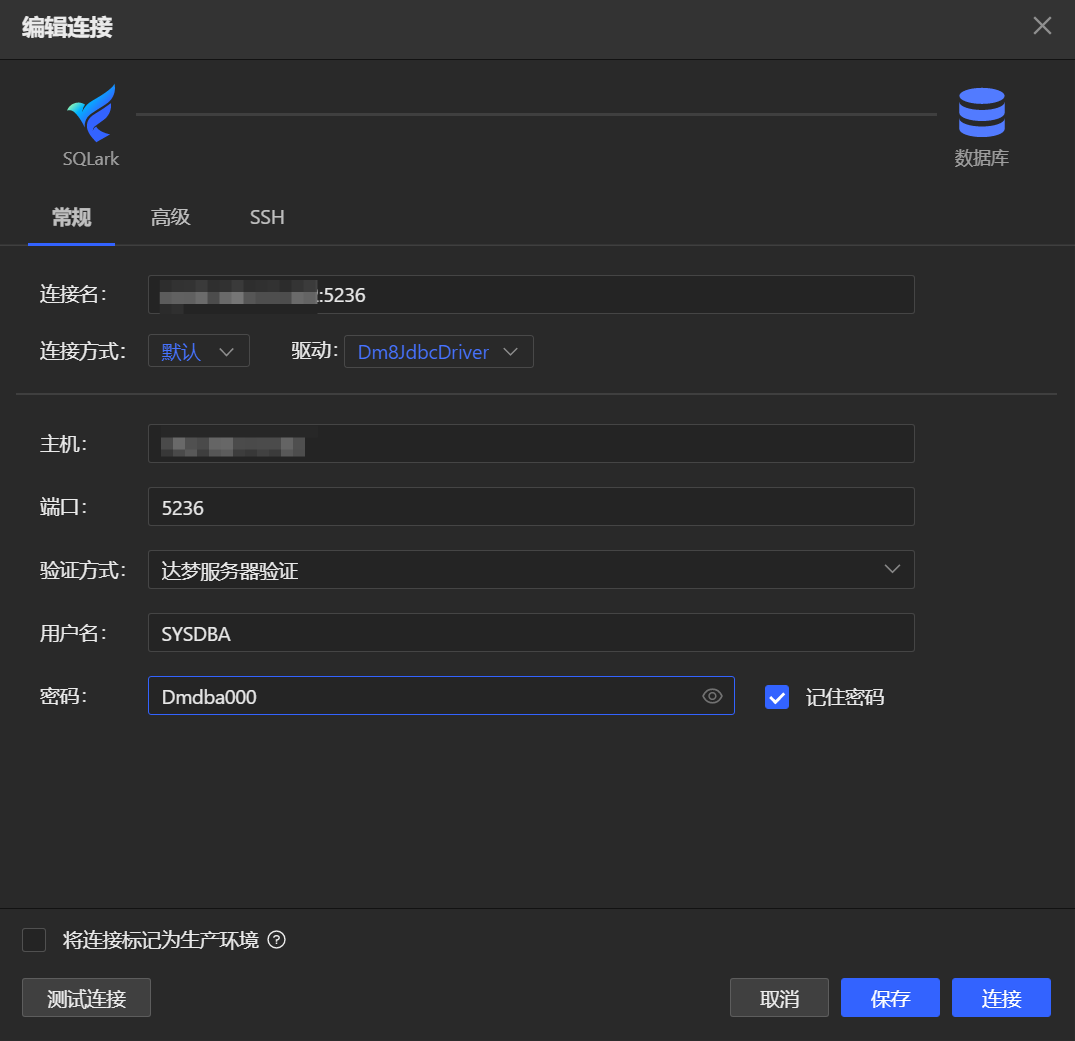The height and width of the screenshot is (1041, 1075).
Task: Click the SQLark text under logo
Action: 91,159
